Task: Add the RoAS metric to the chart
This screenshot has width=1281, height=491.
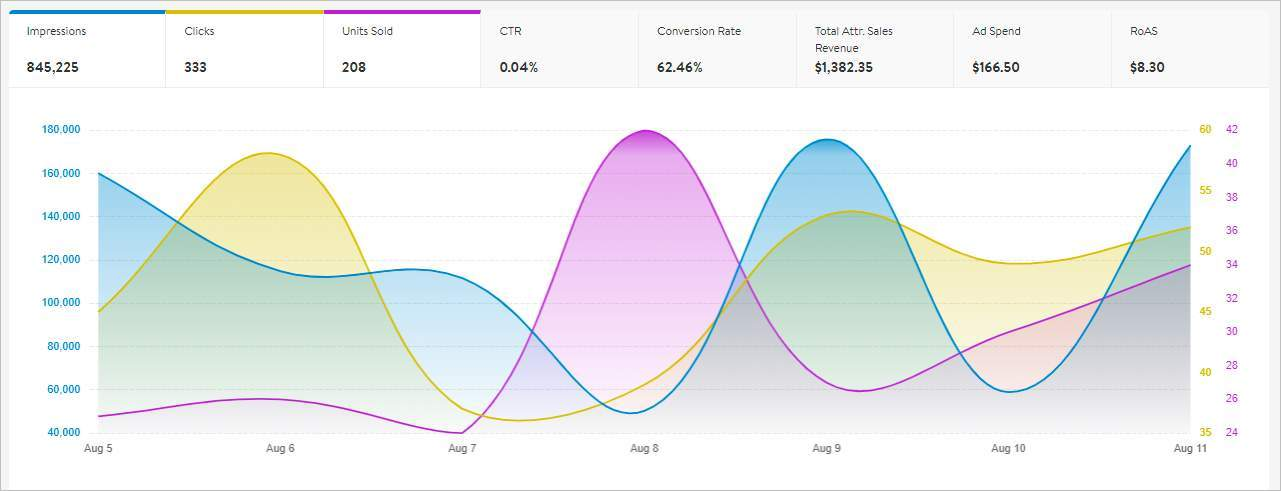Action: [x=1190, y=49]
